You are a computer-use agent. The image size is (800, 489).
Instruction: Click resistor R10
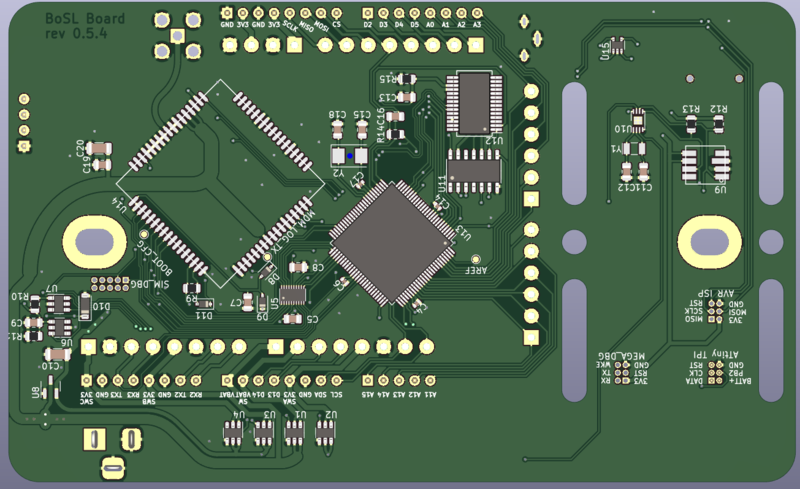click(x=34, y=304)
